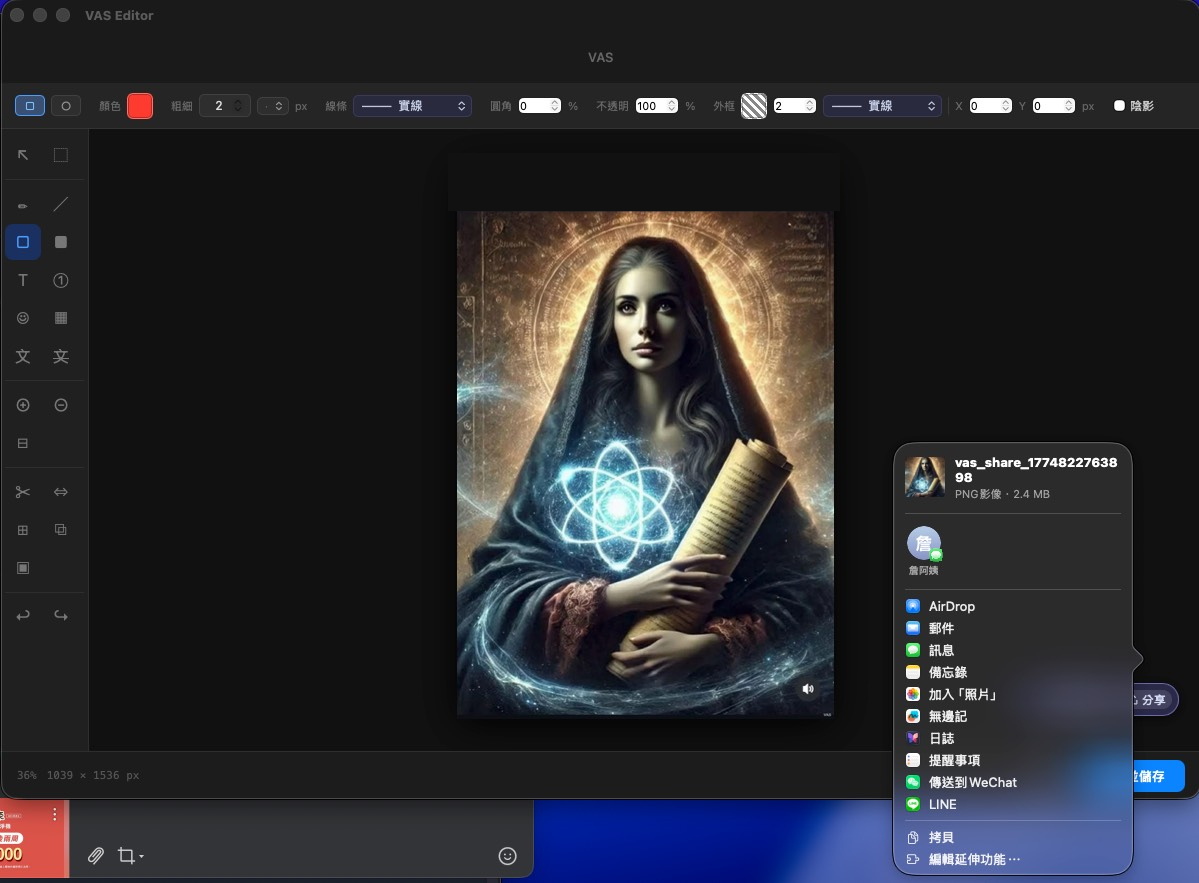1199x883 pixels.
Task: Pick the numbered step marker tool
Action: (x=61, y=281)
